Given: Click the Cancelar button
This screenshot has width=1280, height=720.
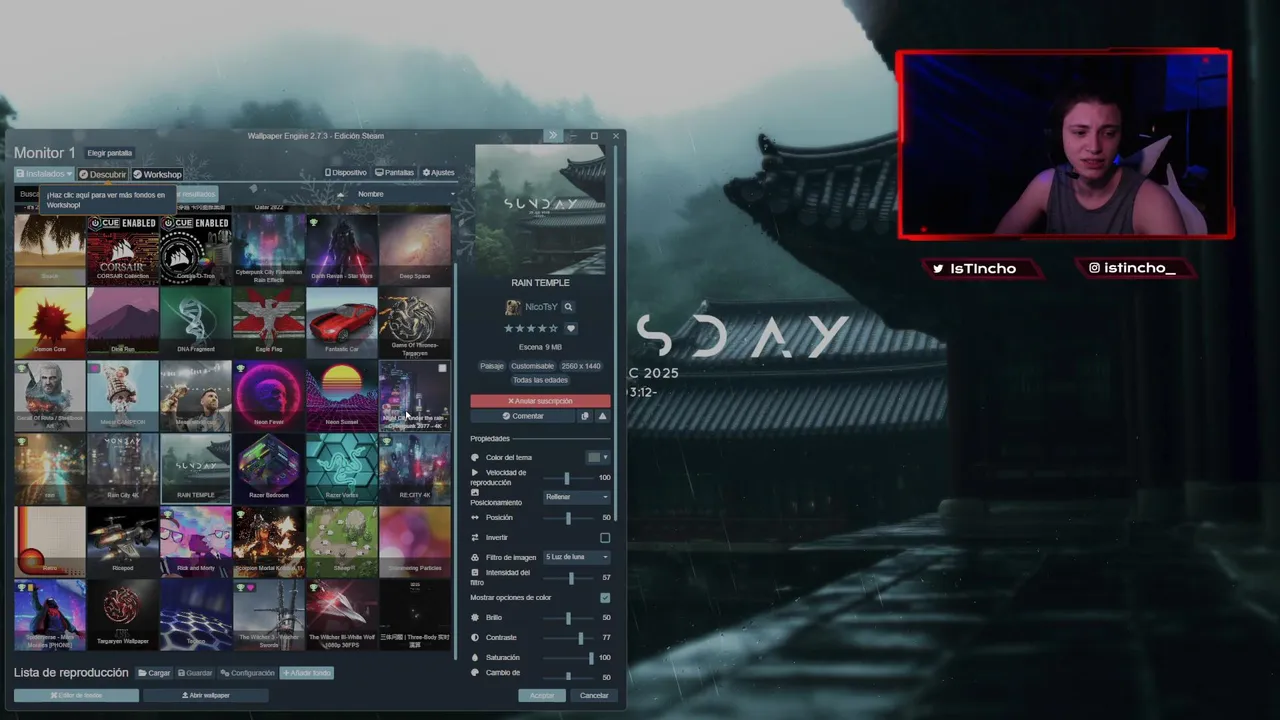Looking at the screenshot, I should [594, 695].
